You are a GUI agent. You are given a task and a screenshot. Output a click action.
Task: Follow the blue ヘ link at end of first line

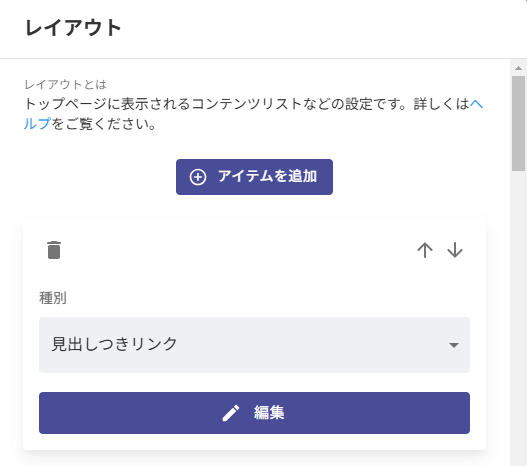476,104
